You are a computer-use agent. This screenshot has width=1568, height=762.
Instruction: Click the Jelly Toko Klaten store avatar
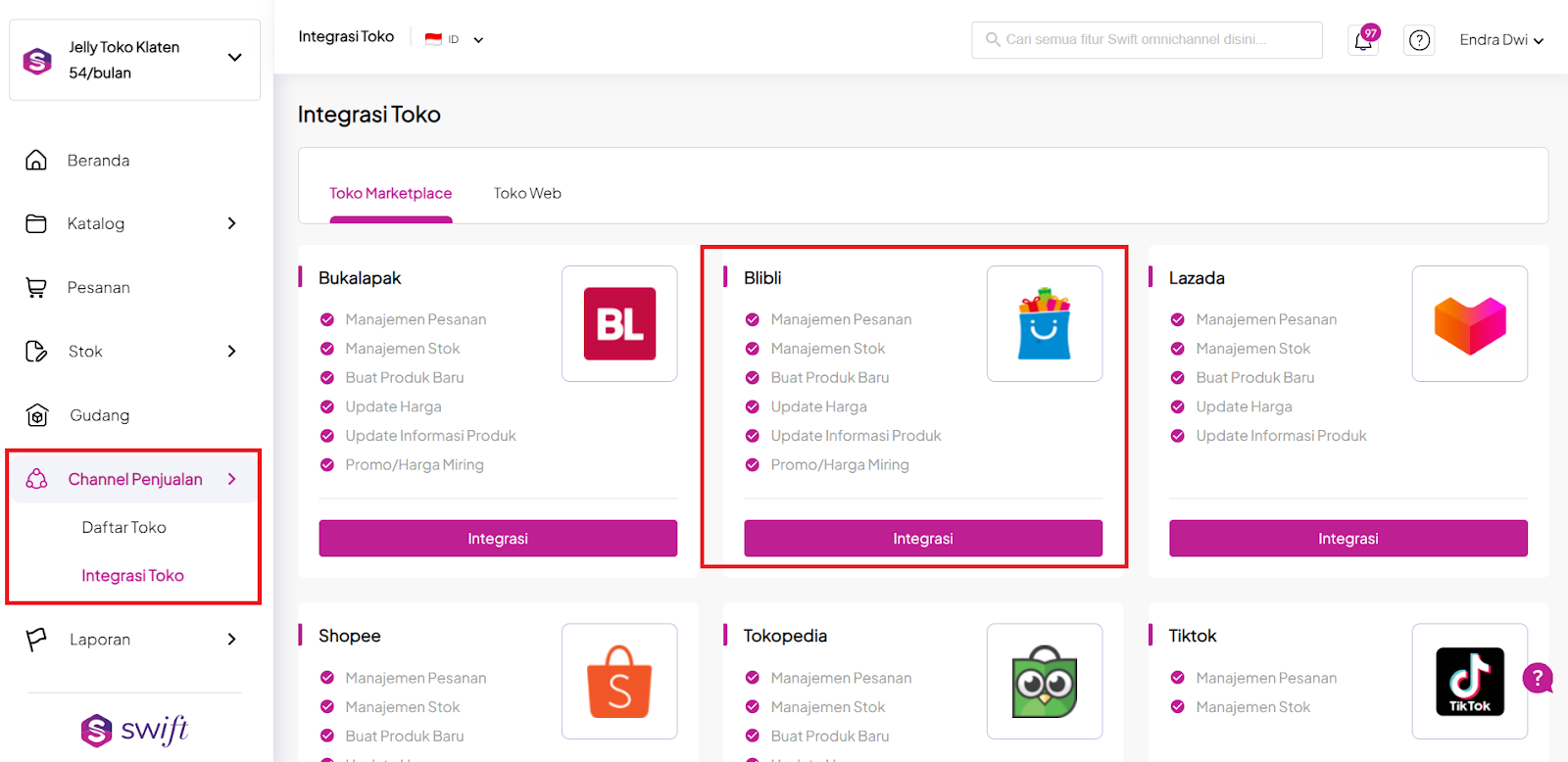click(x=37, y=61)
